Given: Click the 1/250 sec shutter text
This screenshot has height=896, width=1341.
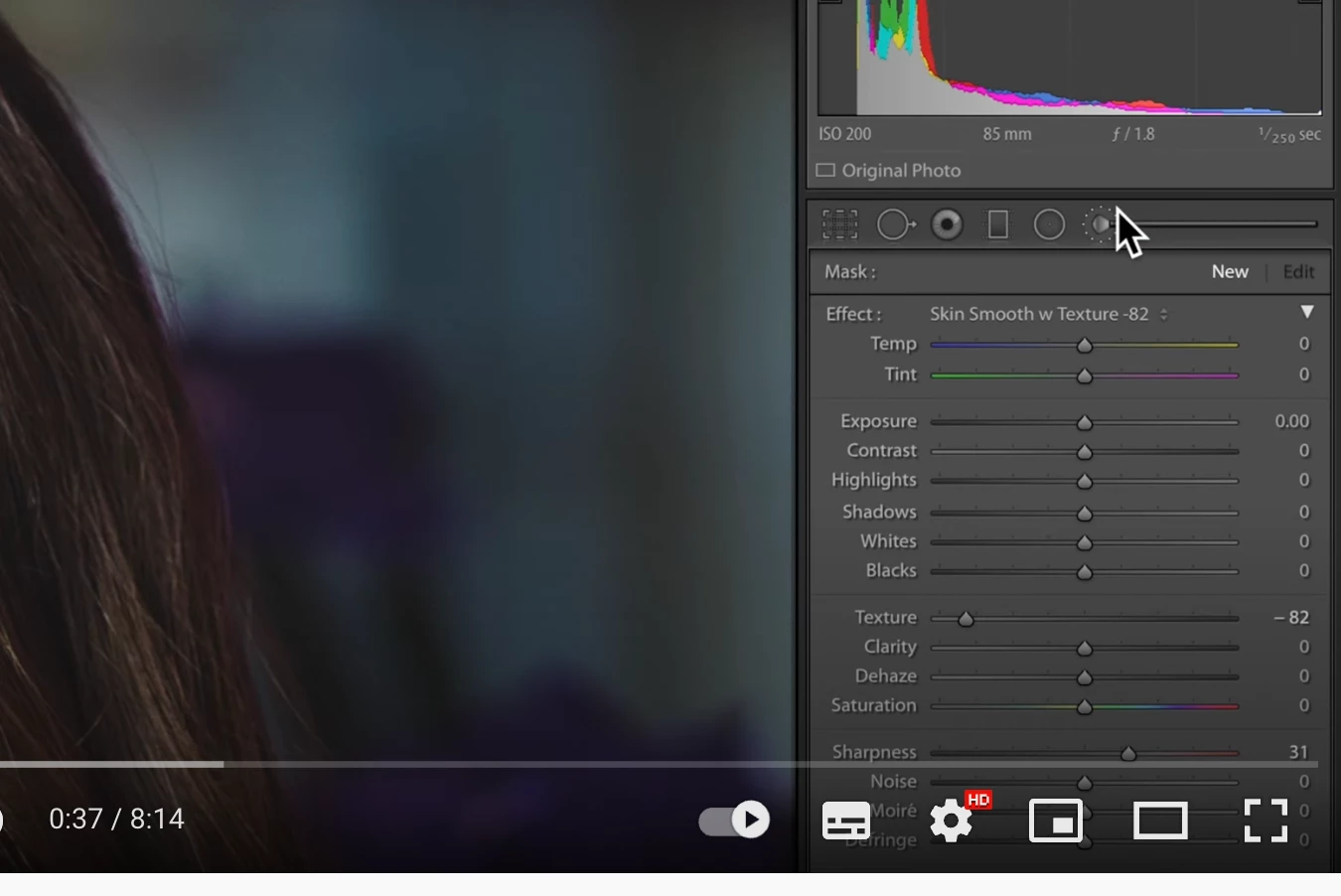Looking at the screenshot, I should click(x=1289, y=134).
